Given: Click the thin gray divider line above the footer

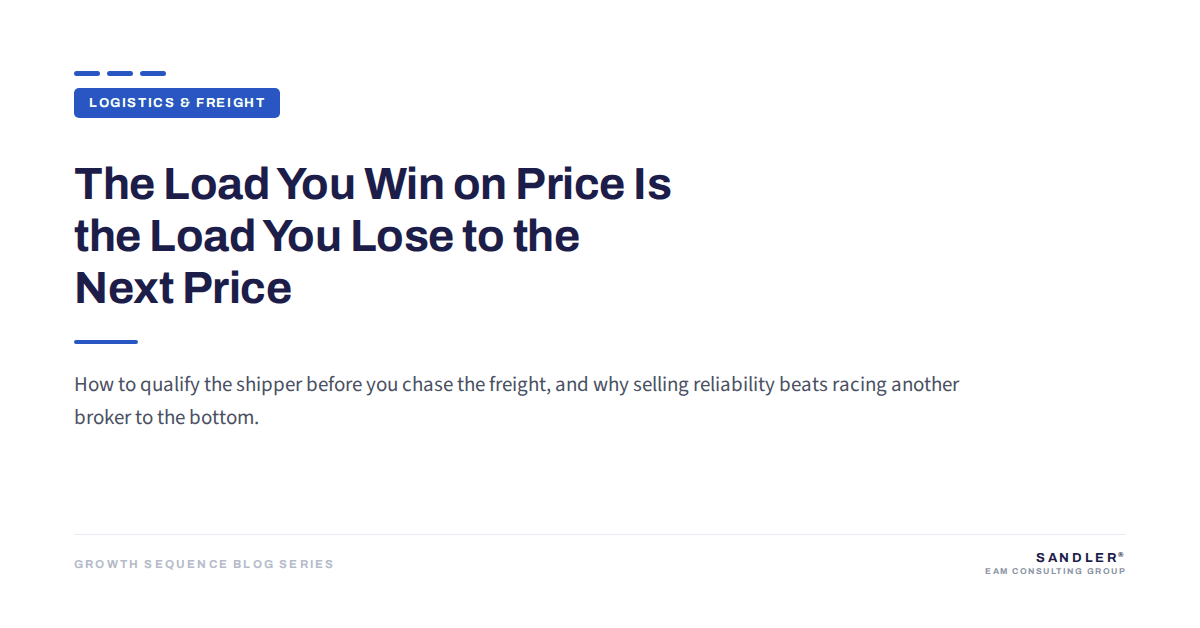Looking at the screenshot, I should (x=600, y=535).
